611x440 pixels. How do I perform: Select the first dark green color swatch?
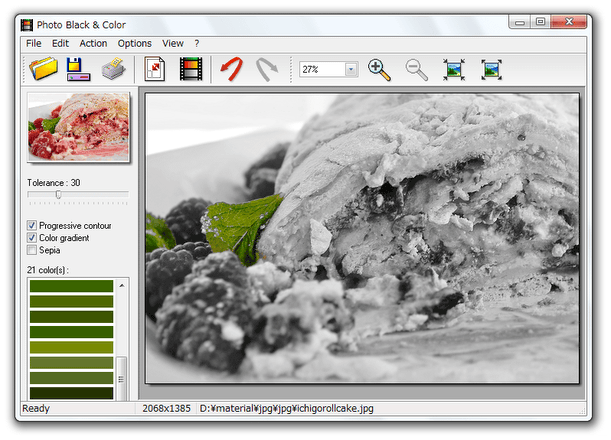71,286
